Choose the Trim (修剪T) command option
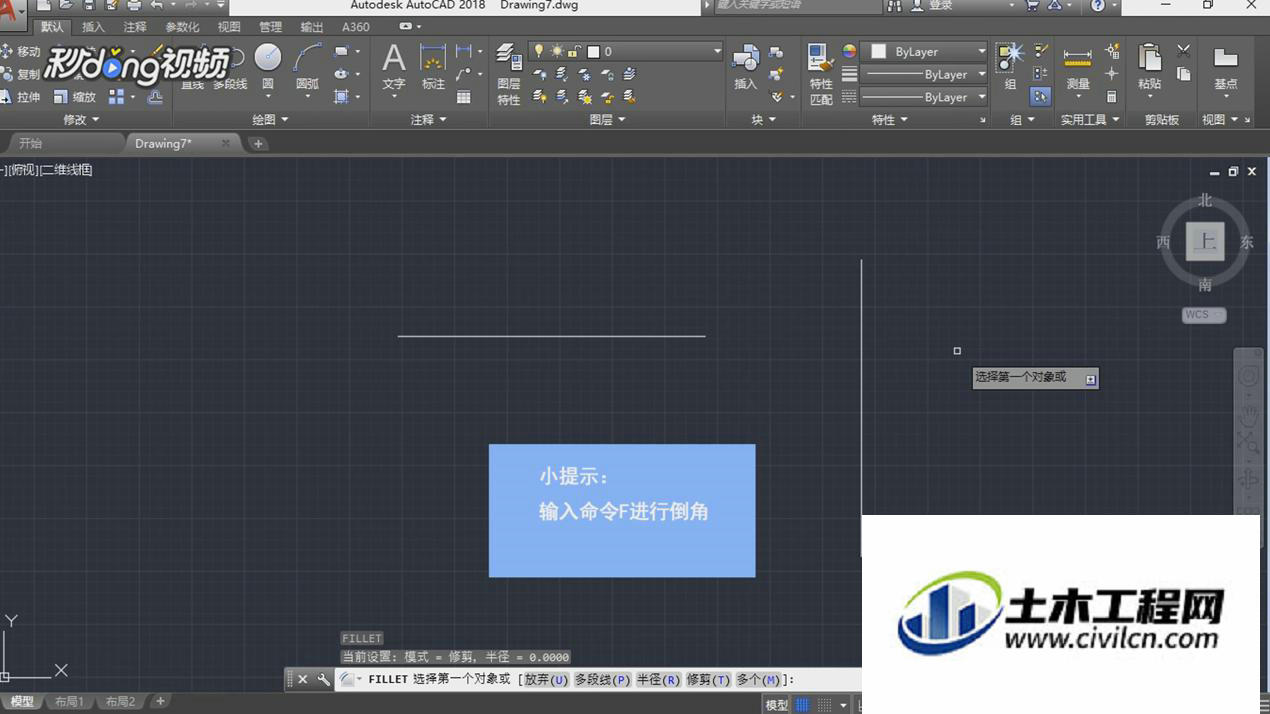The image size is (1270, 714). (x=708, y=679)
